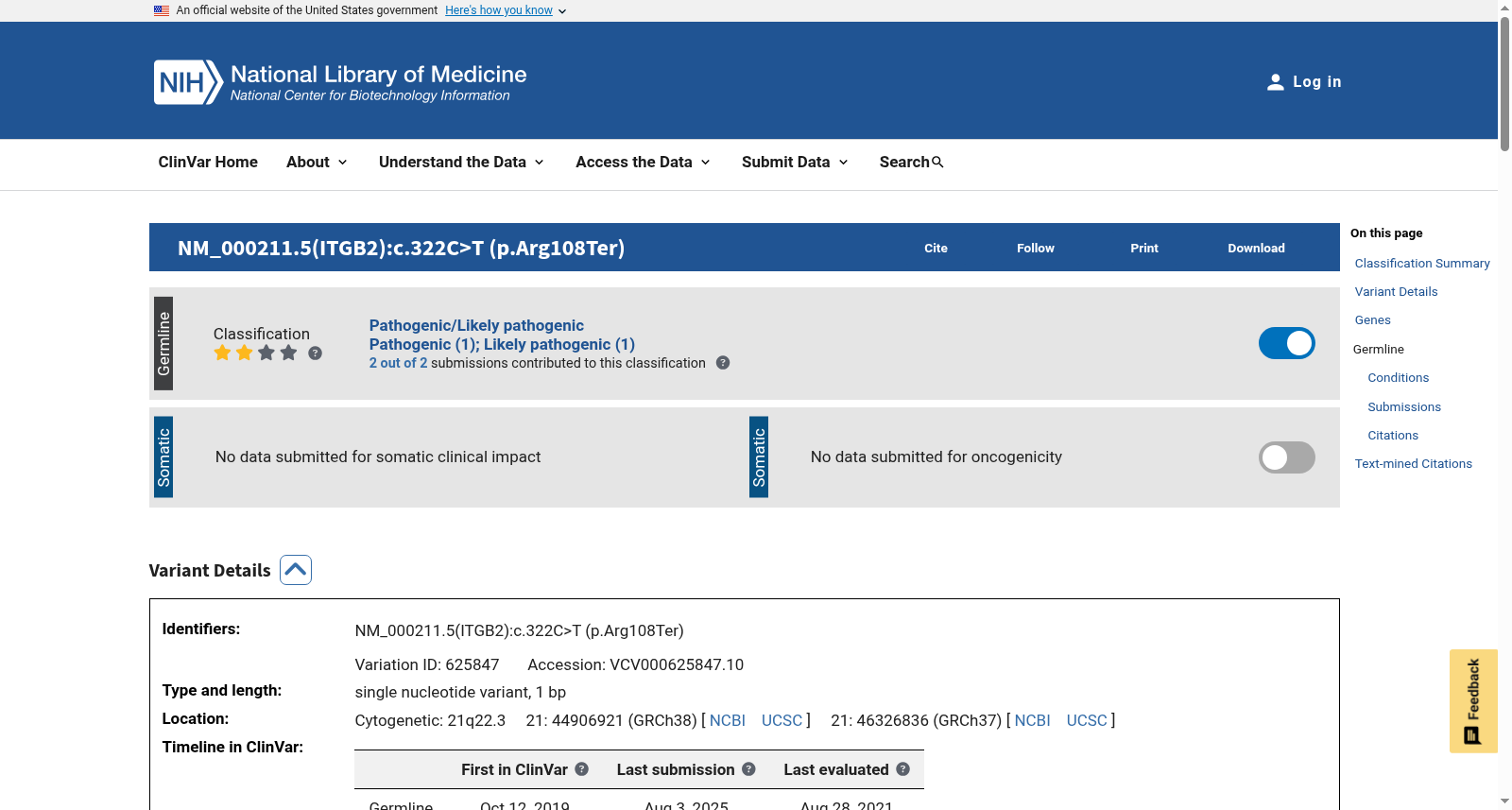Viewport: 1512px width, 810px height.
Task: Click the Feedback tab icon
Action: [x=1472, y=735]
